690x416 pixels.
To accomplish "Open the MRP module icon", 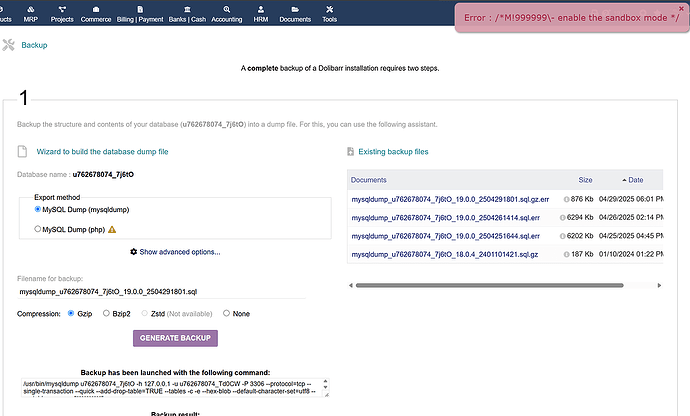I will [30, 9].
